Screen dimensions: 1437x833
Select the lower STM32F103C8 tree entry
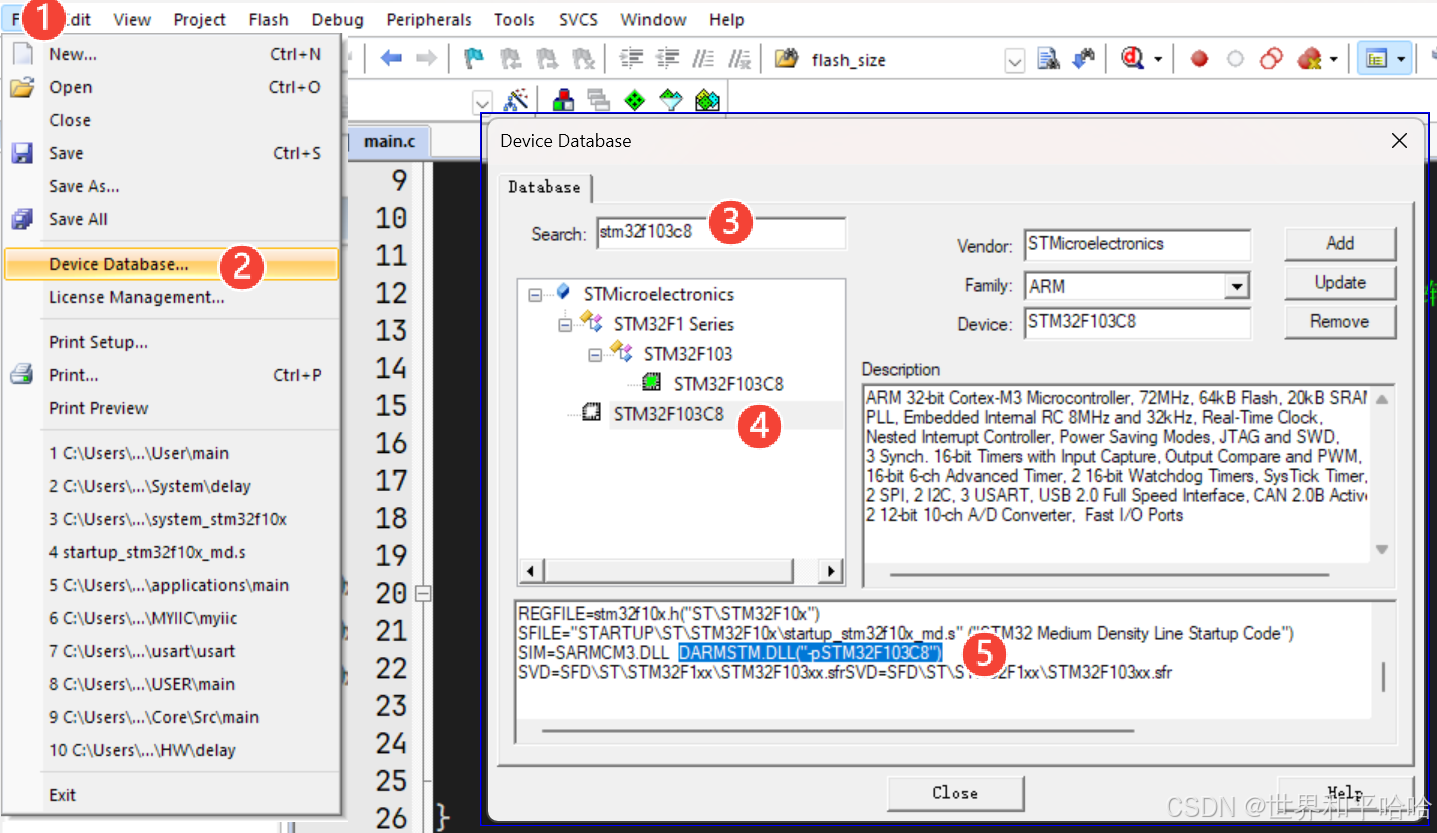click(x=668, y=414)
